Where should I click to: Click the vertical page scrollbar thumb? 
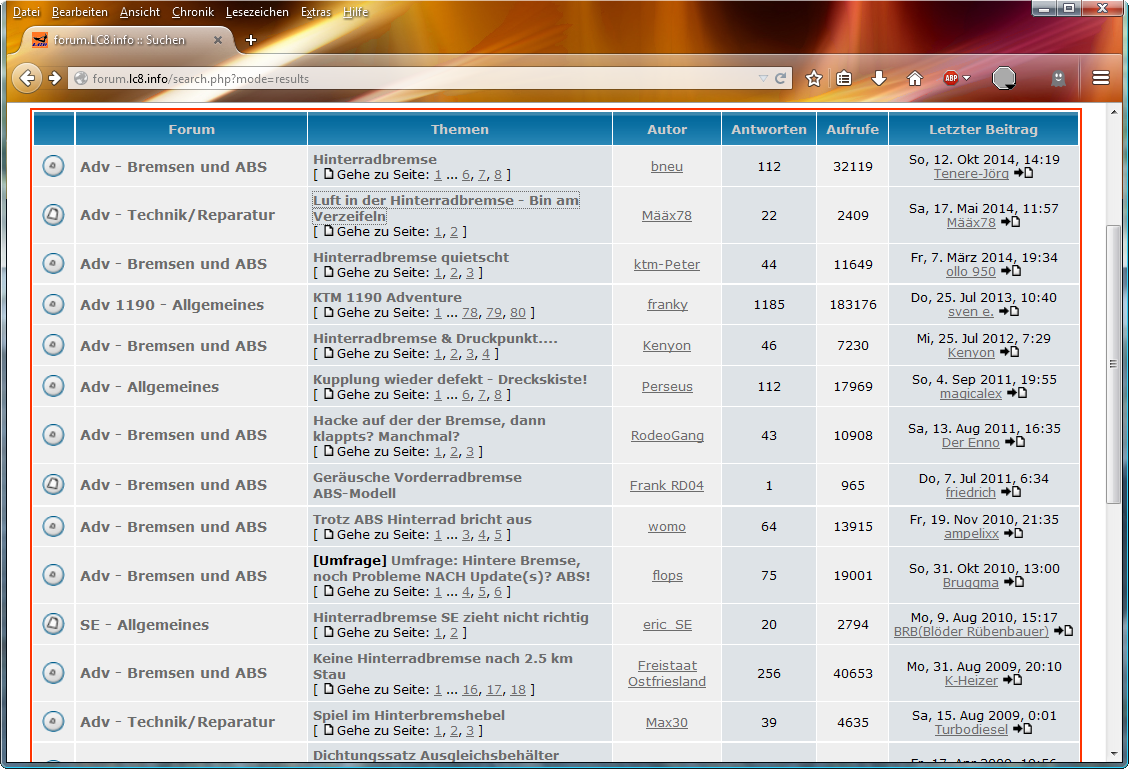1115,364
